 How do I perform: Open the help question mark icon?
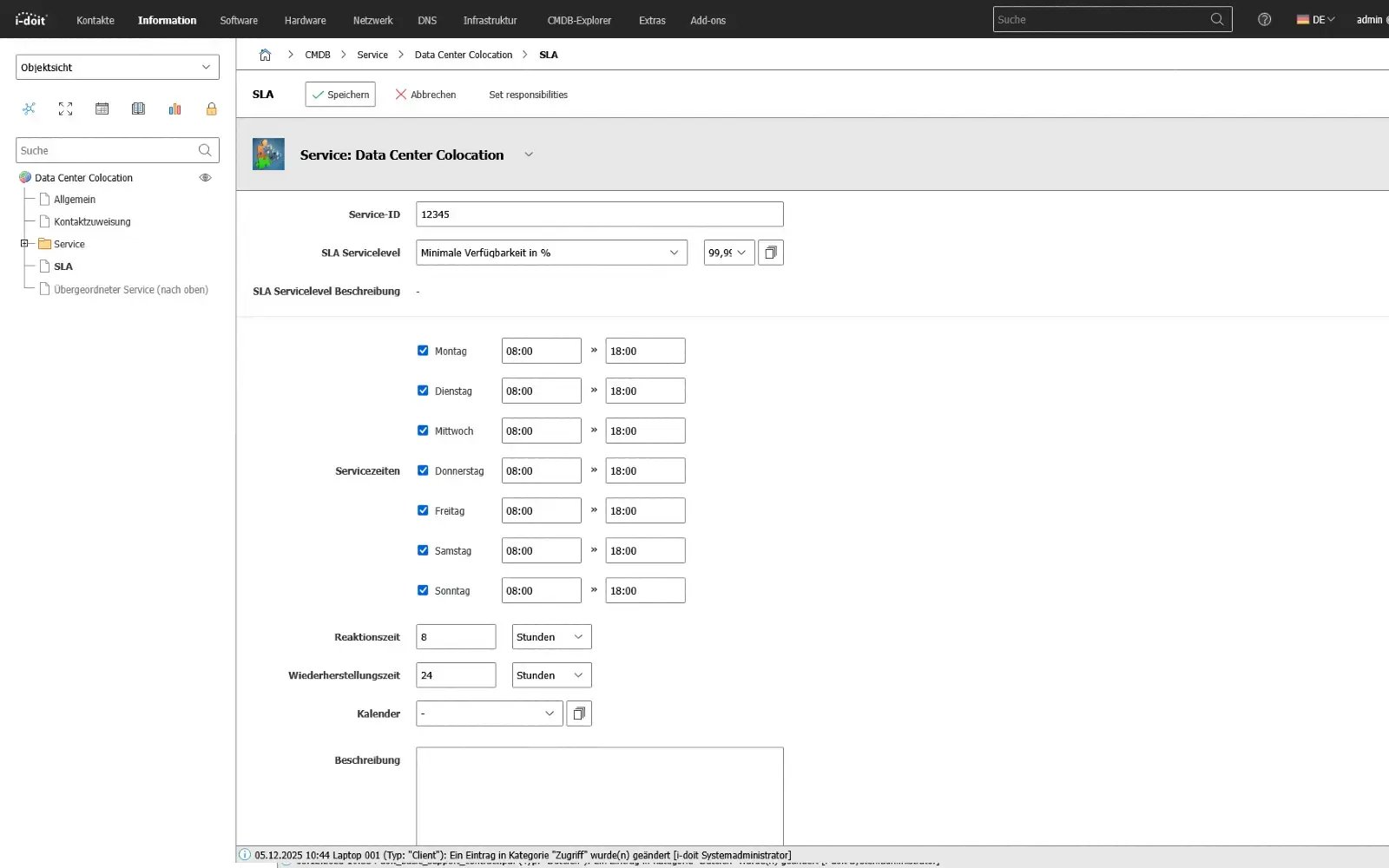tap(1264, 19)
